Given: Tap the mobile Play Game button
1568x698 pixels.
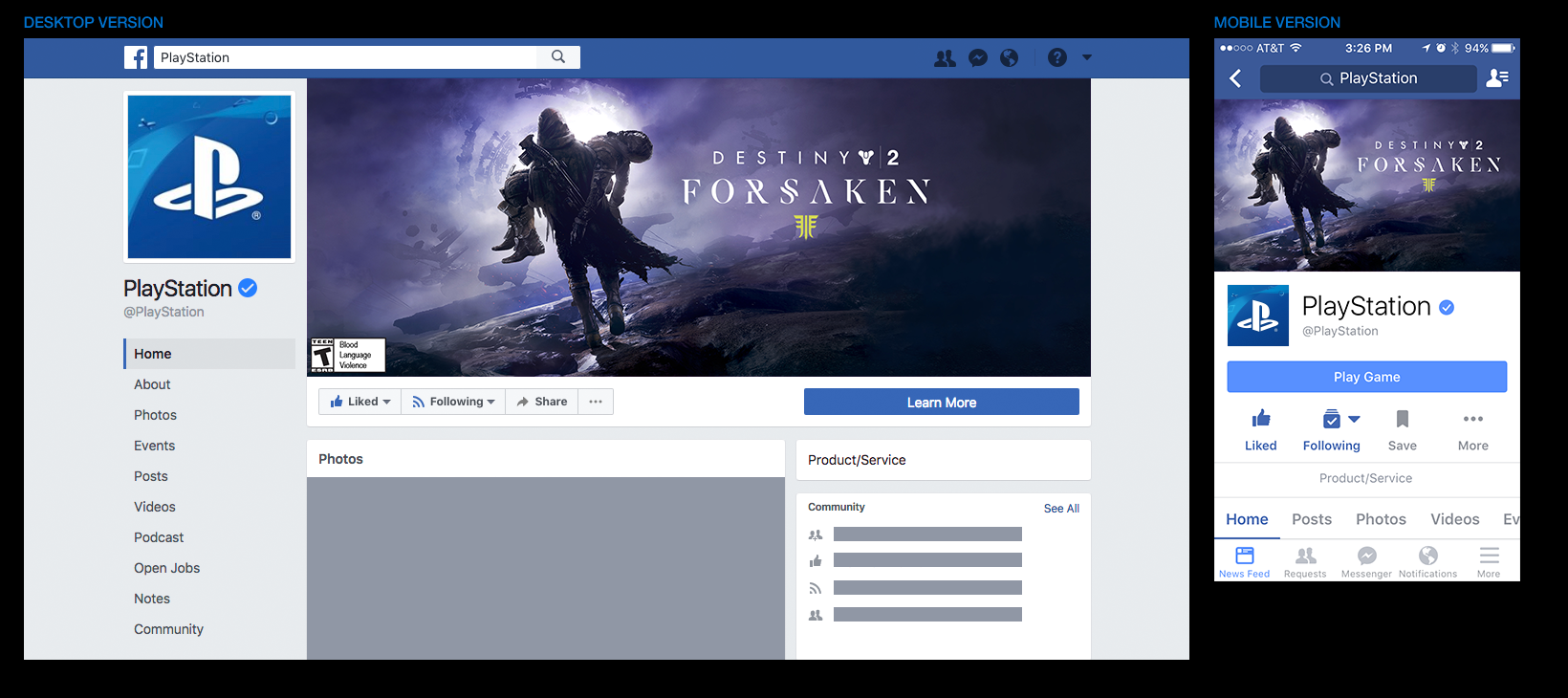Looking at the screenshot, I should point(1367,377).
